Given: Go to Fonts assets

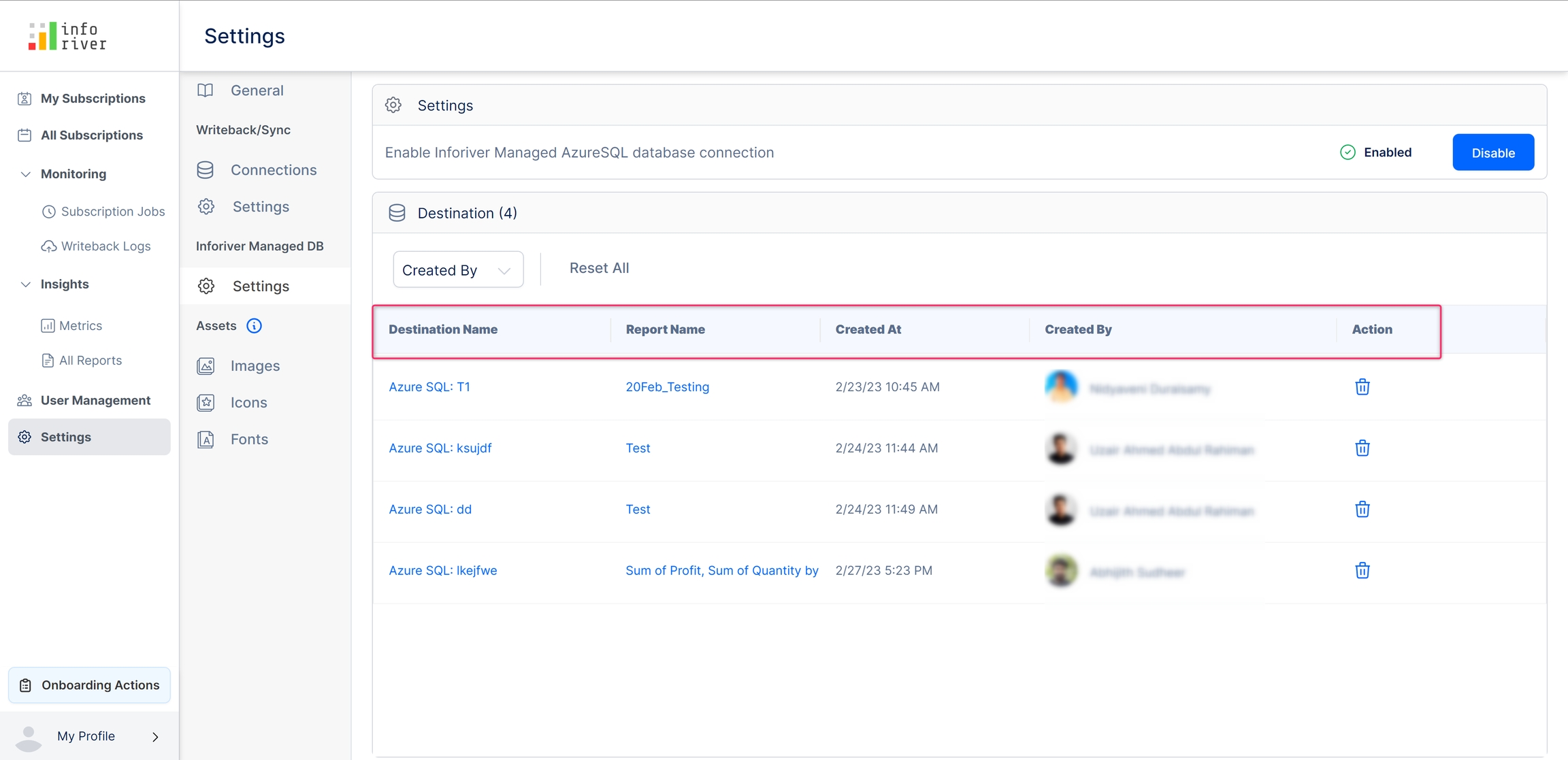Looking at the screenshot, I should [249, 440].
